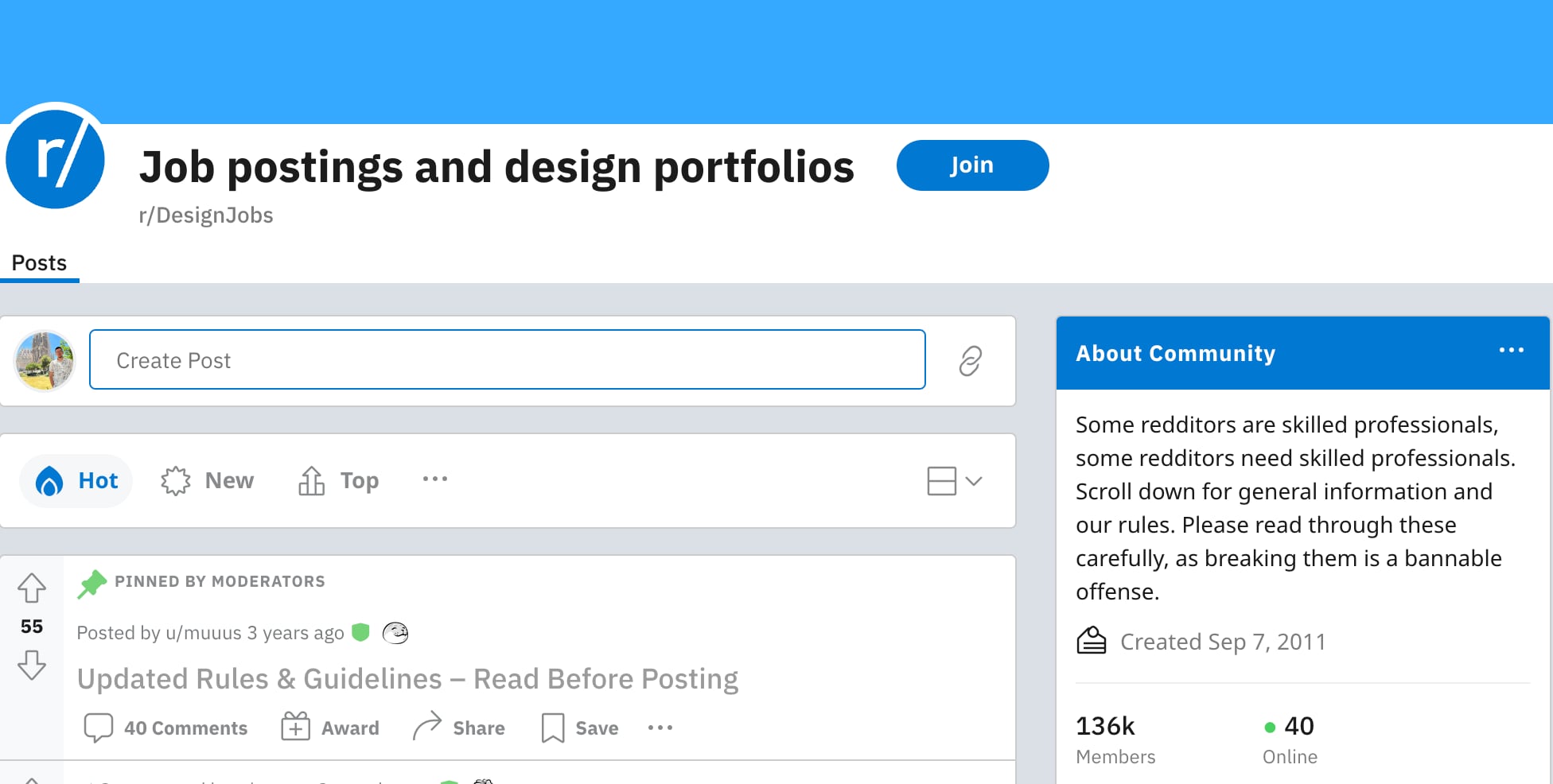Open the 40 Comments section
This screenshot has height=784, width=1553.
click(166, 728)
